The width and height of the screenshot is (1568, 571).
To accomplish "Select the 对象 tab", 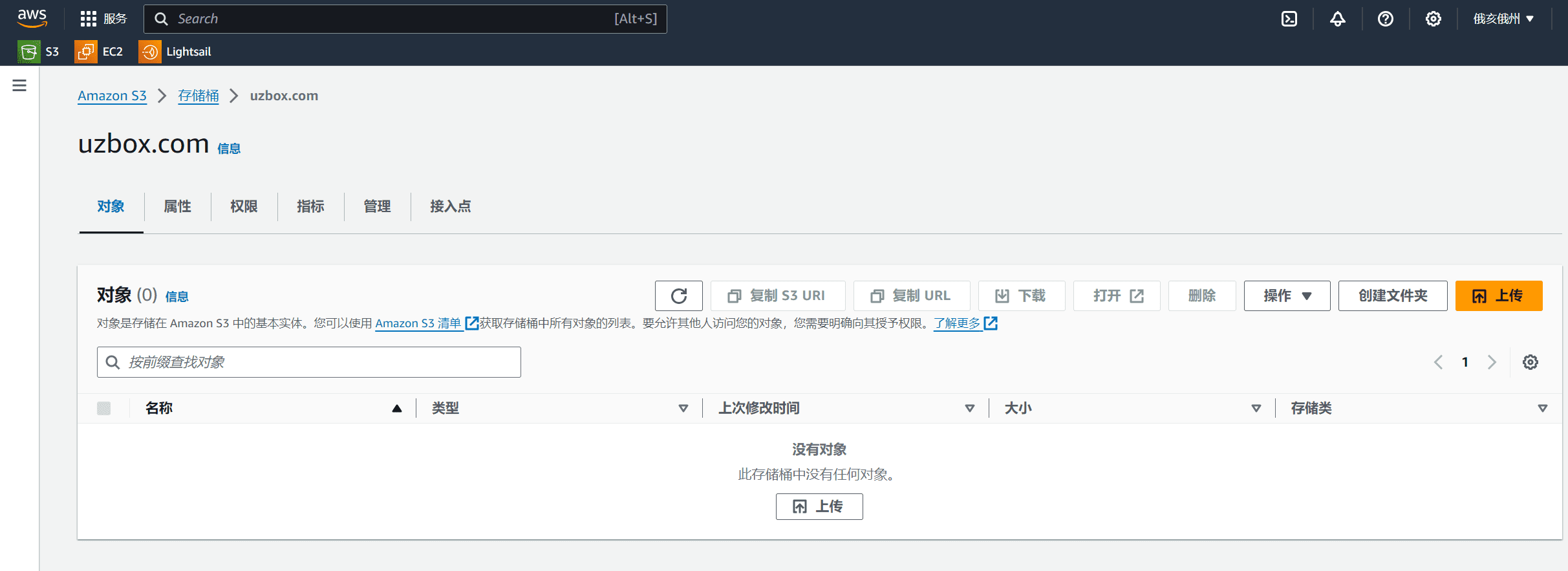I will [111, 206].
